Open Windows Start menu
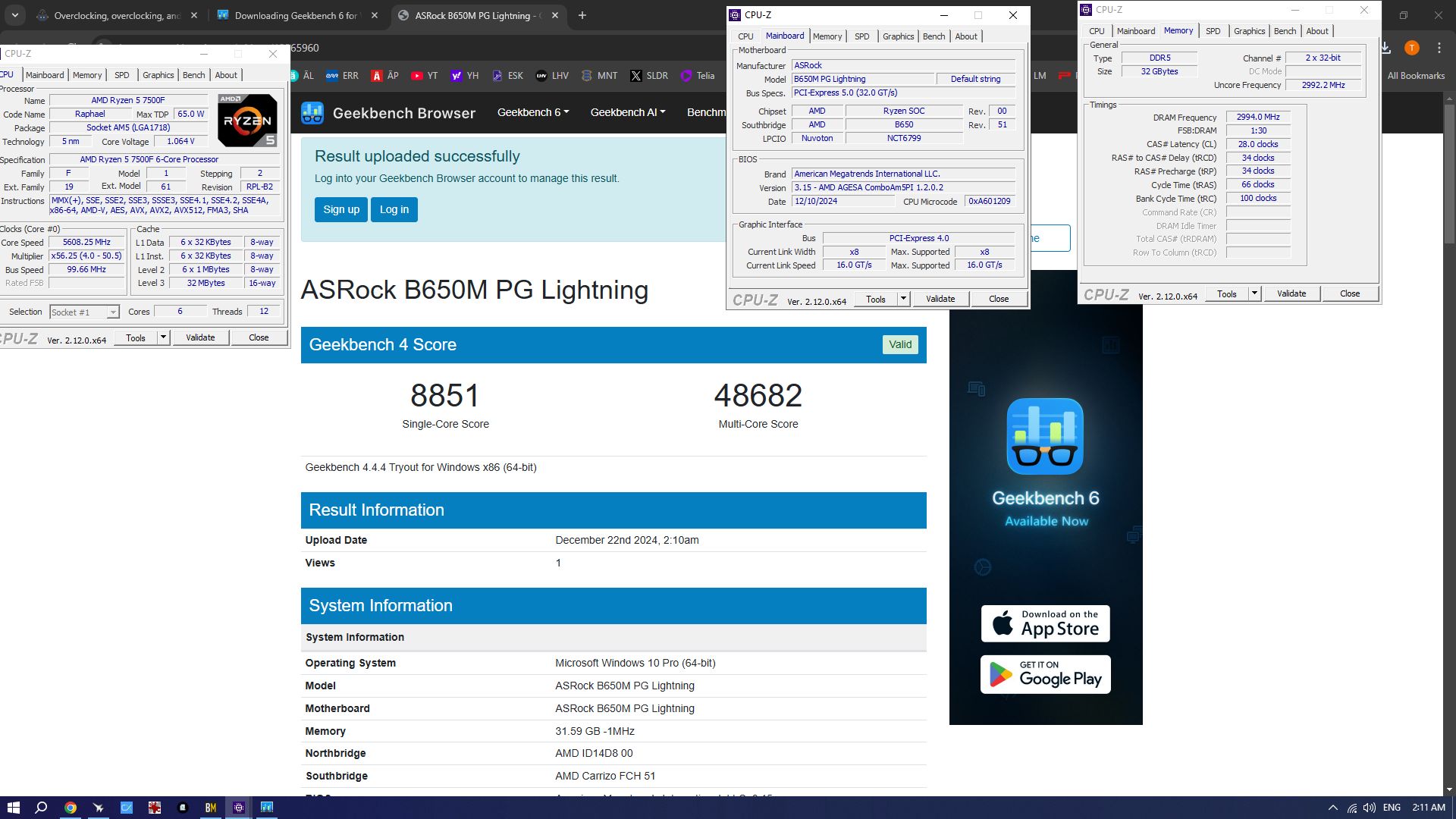 point(13,808)
